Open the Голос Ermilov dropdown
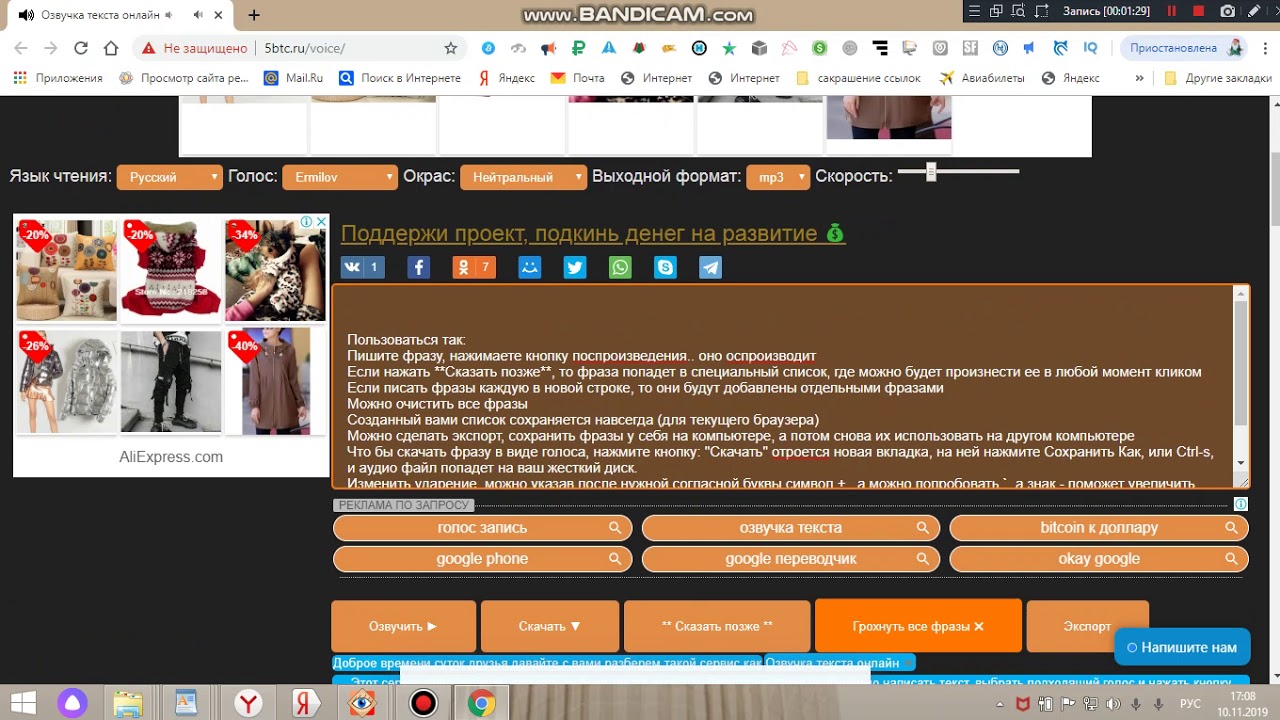 coord(340,177)
